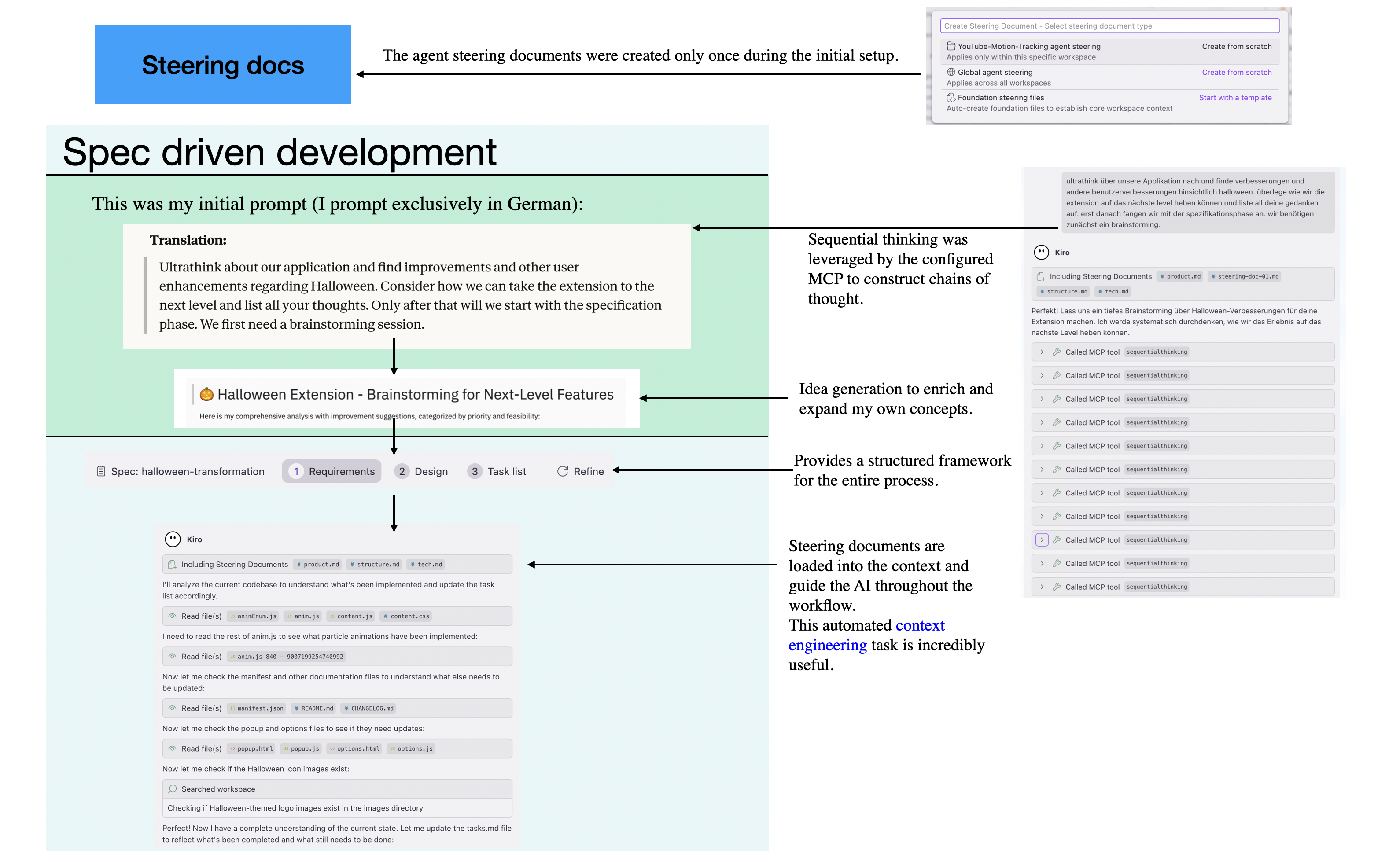Click the magnifier icon beside Searched workspace
Screen dimensions: 1400x851
(x=172, y=789)
